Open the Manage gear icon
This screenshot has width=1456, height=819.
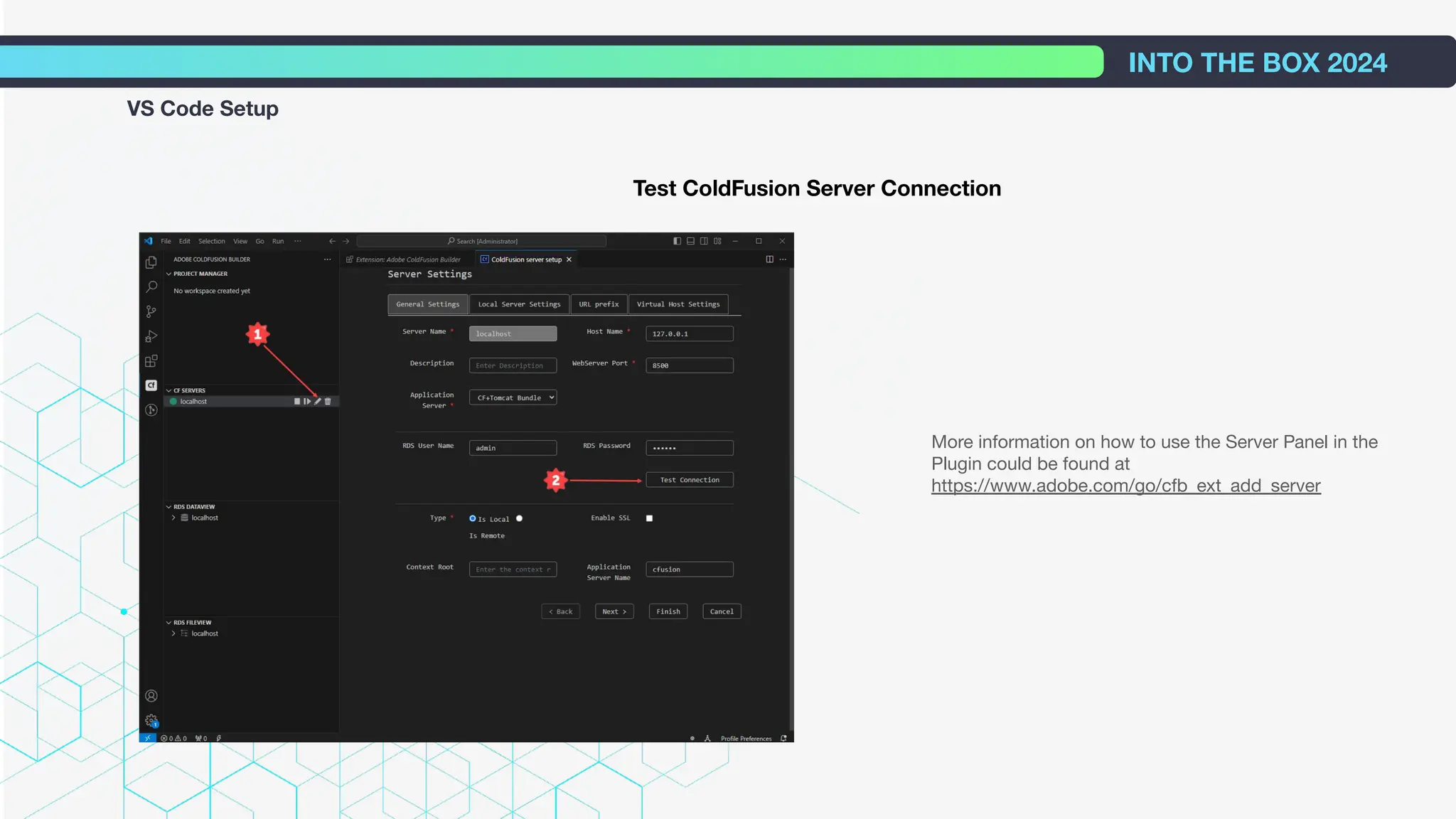point(151,720)
